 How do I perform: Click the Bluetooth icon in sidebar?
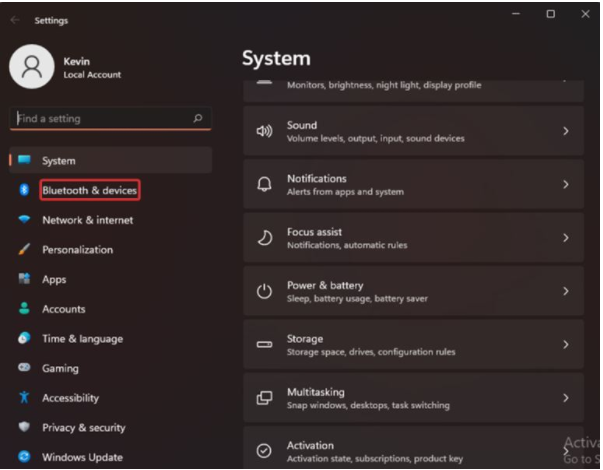point(24,190)
